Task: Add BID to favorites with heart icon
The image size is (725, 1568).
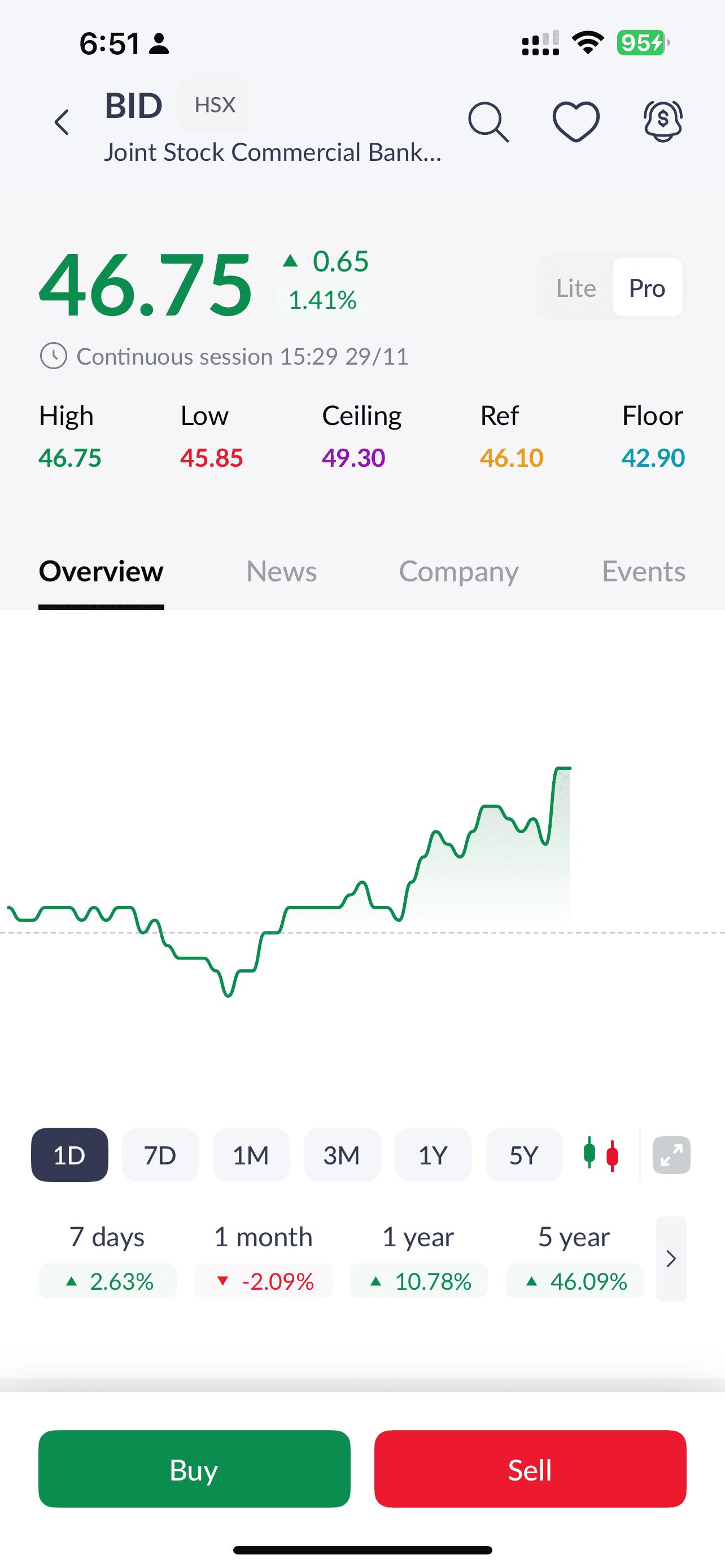Action: click(576, 122)
